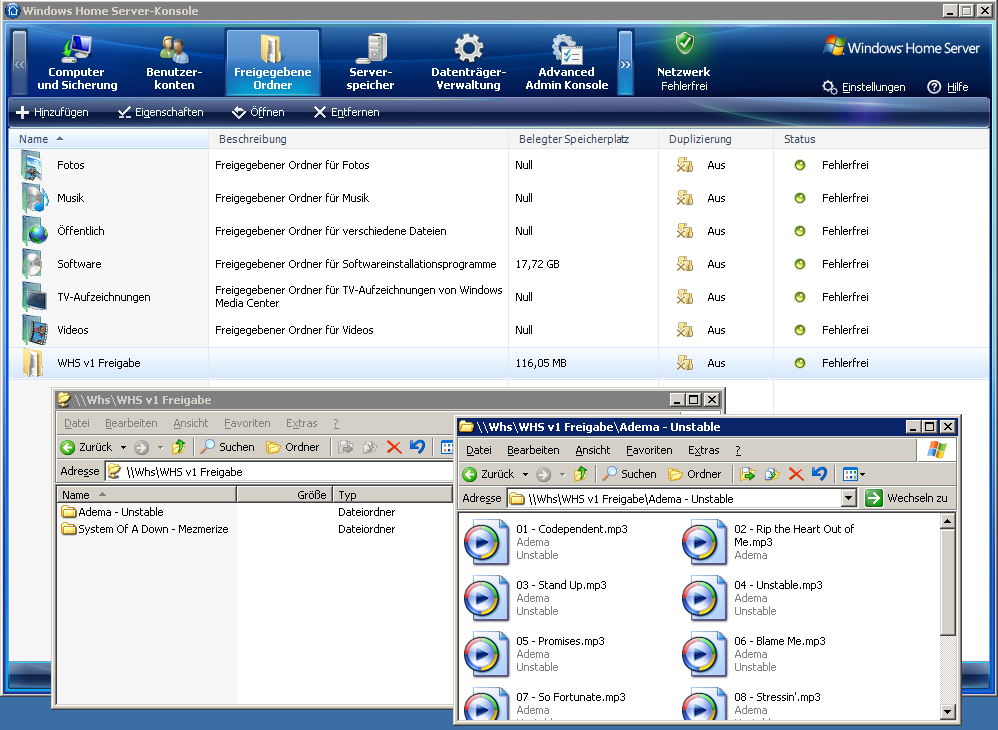Select the Öffentlich folder icon
The height and width of the screenshot is (730, 998).
coord(34,231)
